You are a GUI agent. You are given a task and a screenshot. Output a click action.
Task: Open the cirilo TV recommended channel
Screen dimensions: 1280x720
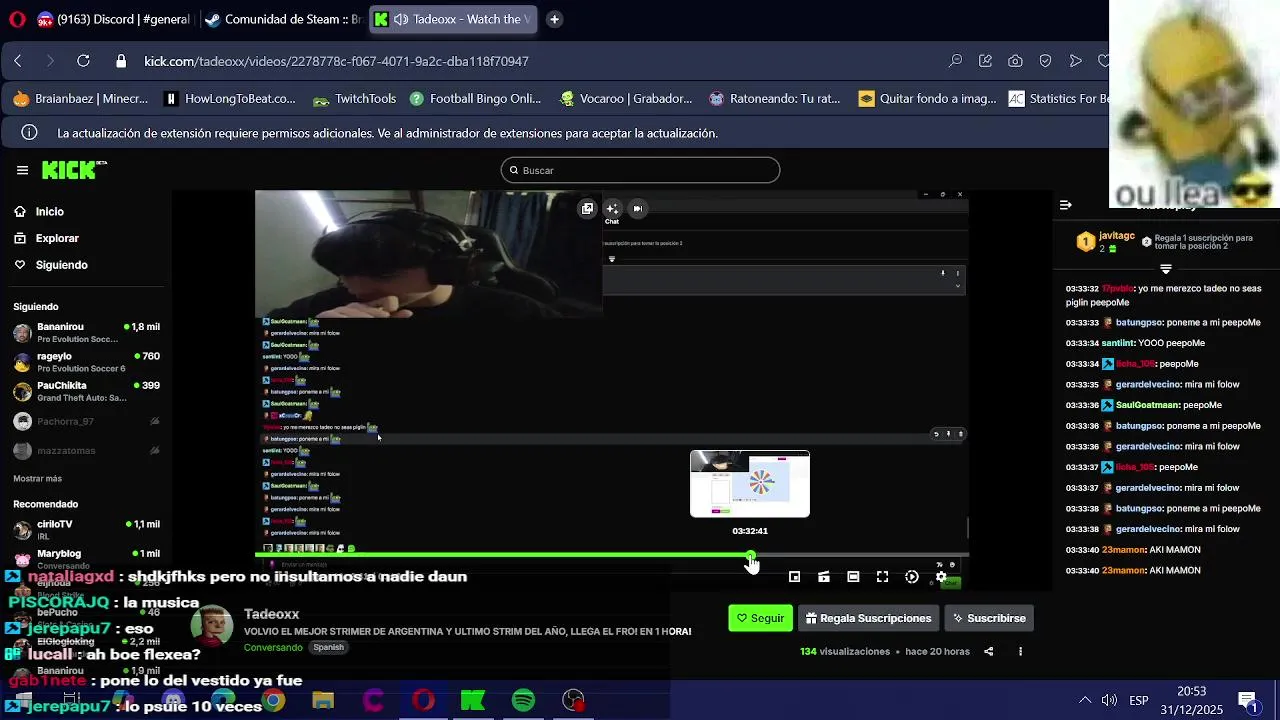pos(86,529)
